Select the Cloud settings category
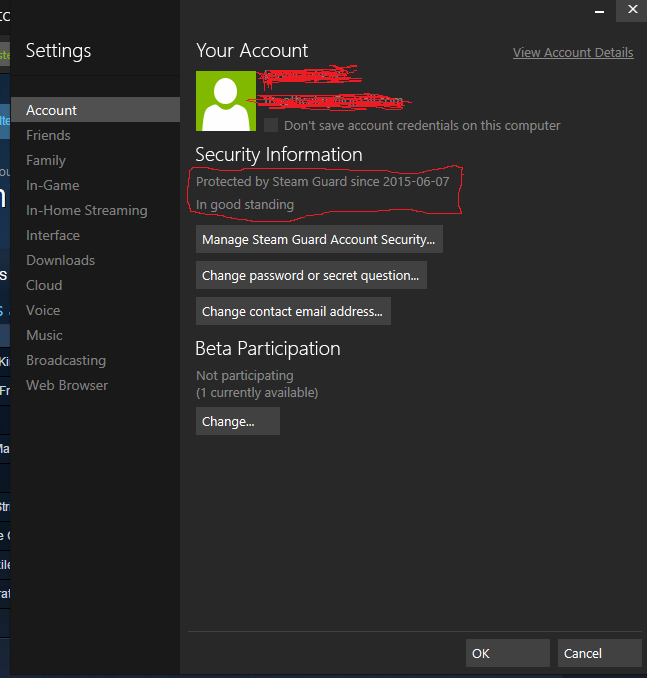The height and width of the screenshot is (678, 647). [44, 285]
